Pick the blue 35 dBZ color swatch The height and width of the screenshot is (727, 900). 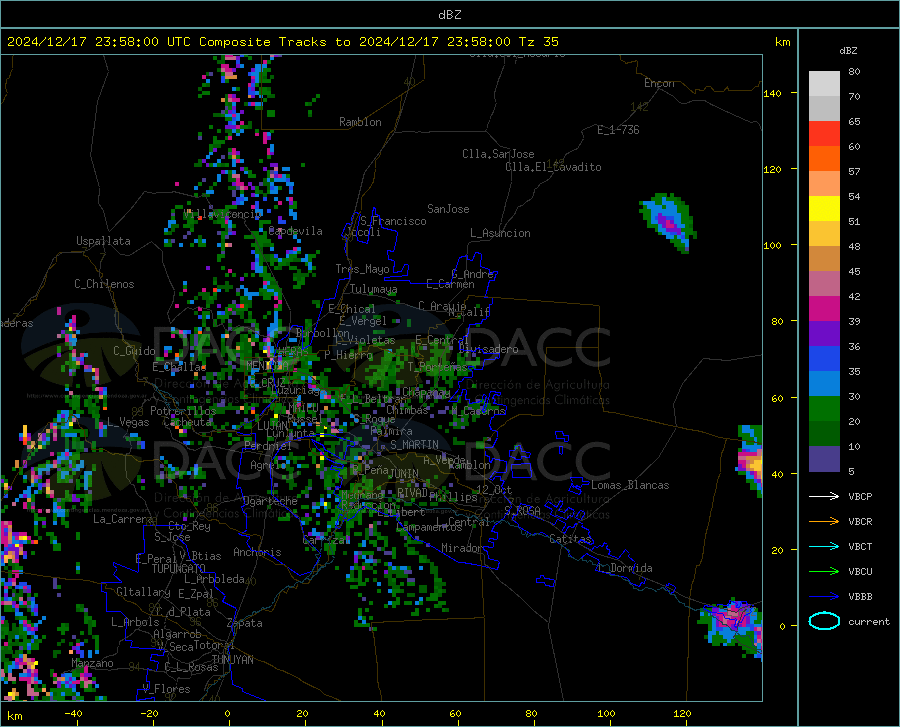[824, 359]
